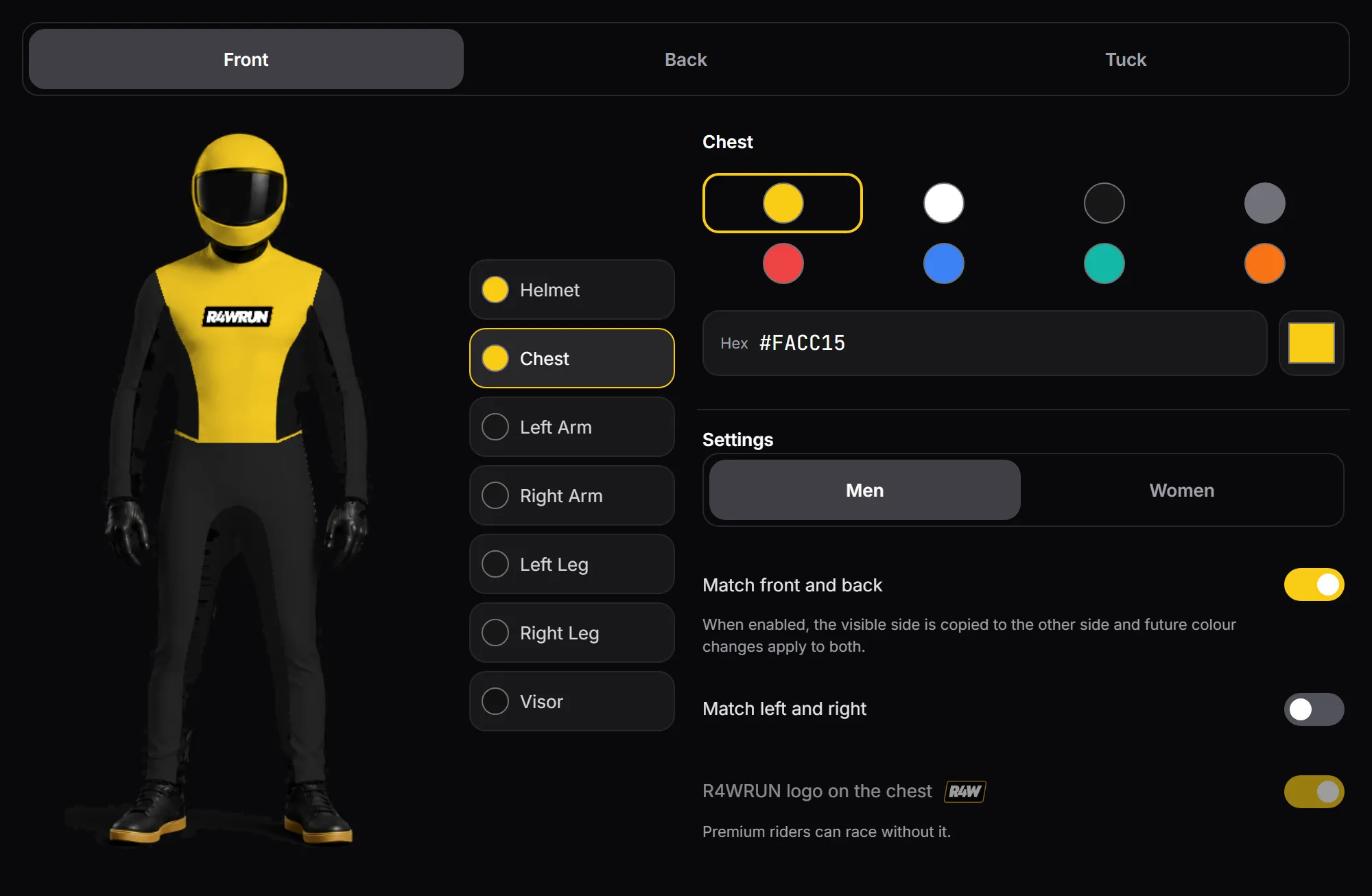Click the 'When enabled, the visible side' description

tap(969, 635)
